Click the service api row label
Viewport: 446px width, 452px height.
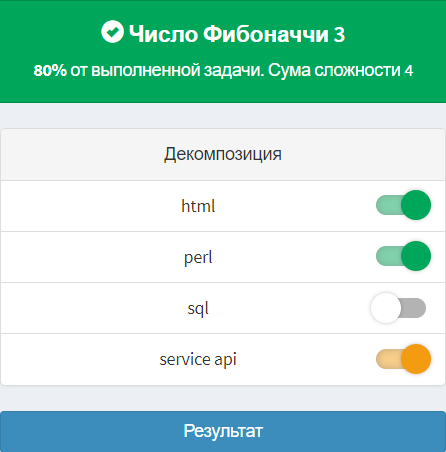click(198, 359)
